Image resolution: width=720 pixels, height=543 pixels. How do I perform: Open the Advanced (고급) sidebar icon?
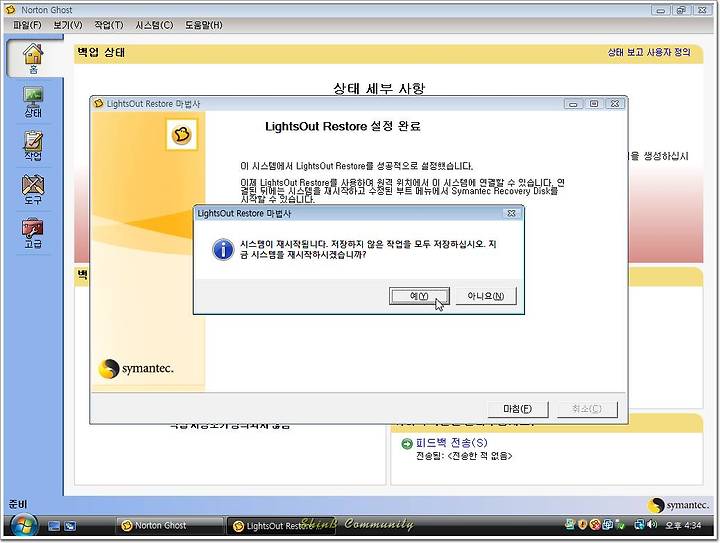tap(33, 233)
